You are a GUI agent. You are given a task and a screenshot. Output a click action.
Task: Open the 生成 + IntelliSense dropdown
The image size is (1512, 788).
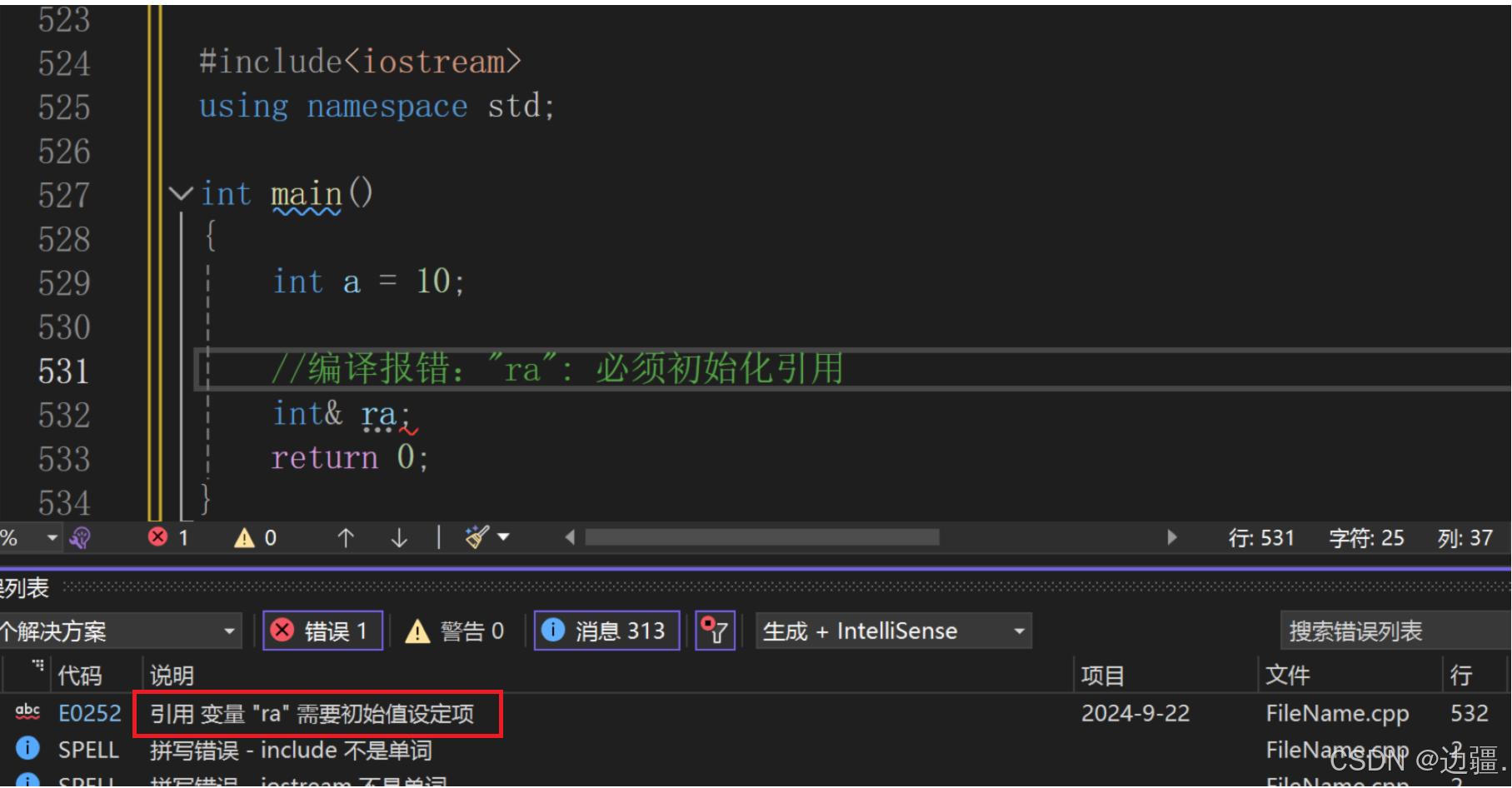[x=894, y=631]
